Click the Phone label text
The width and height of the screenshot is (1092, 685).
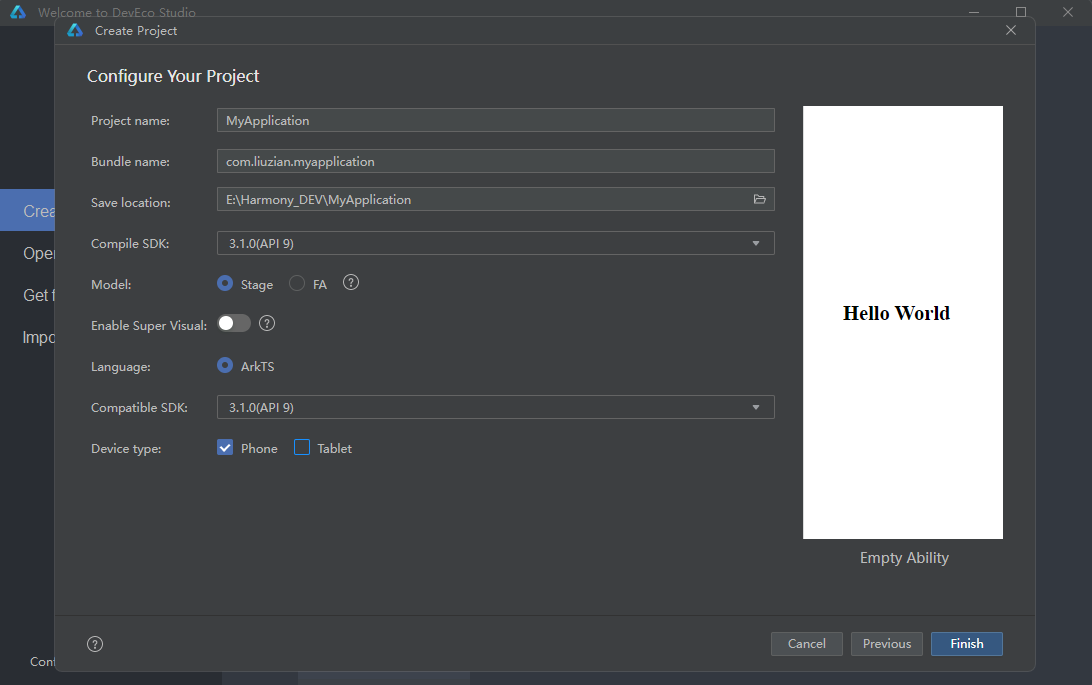(259, 449)
